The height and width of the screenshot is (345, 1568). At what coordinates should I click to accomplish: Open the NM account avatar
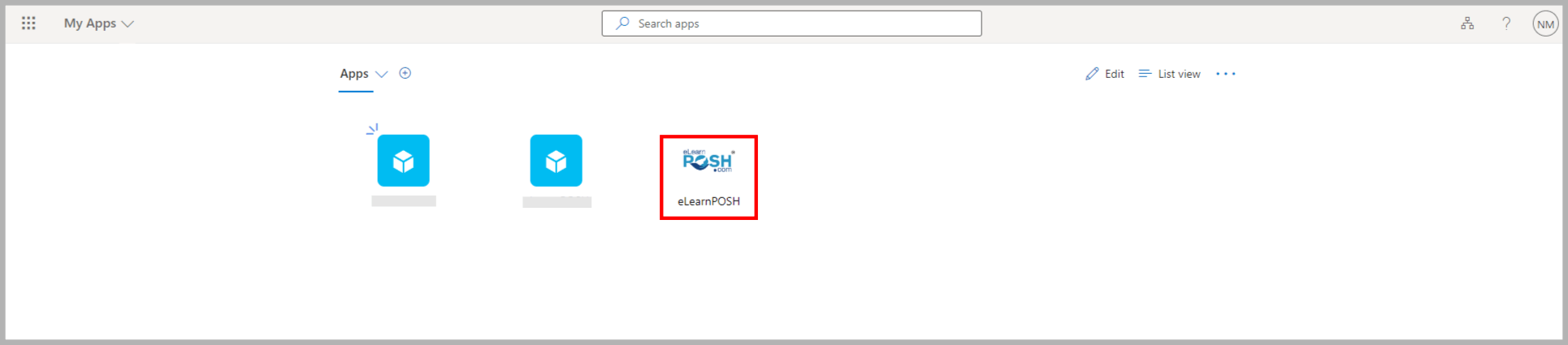pyautogui.click(x=1545, y=24)
